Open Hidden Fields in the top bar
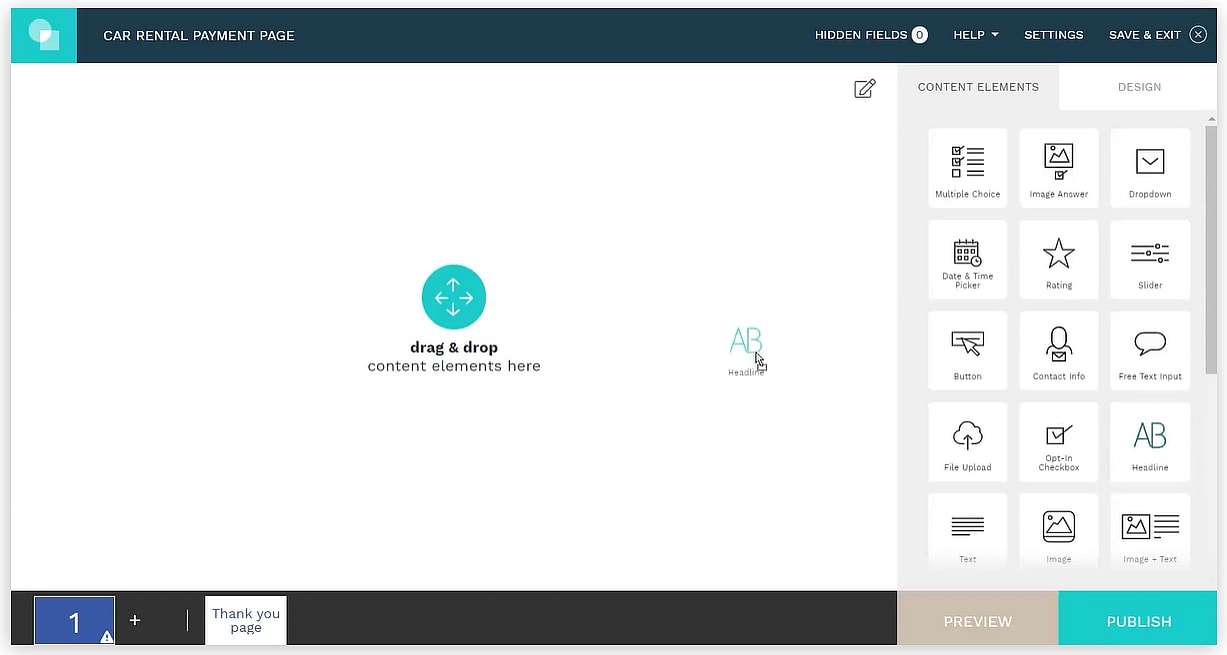The width and height of the screenshot is (1227, 655). pyautogui.click(x=870, y=35)
